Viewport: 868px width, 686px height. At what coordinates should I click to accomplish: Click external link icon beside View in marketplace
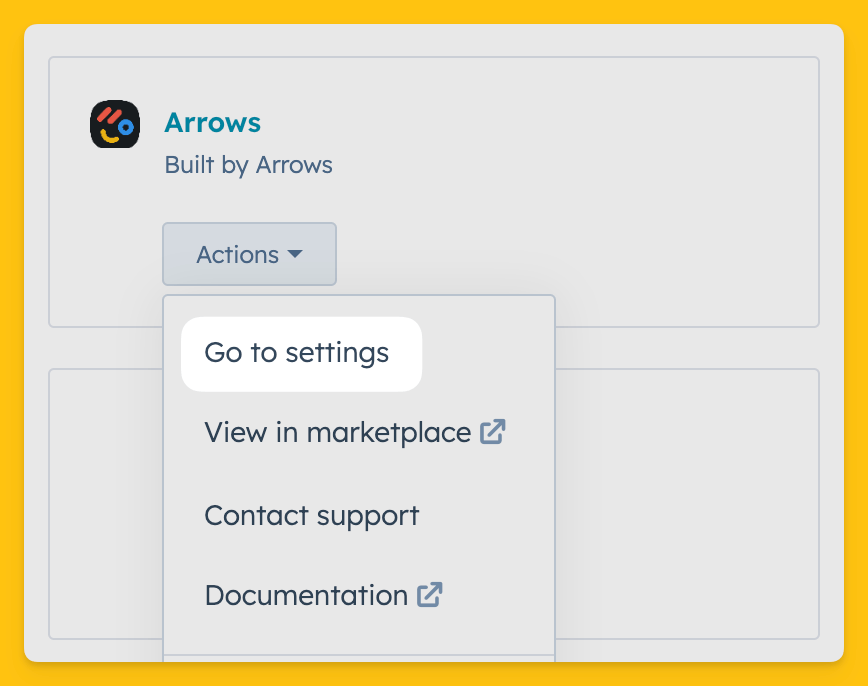pyautogui.click(x=493, y=432)
